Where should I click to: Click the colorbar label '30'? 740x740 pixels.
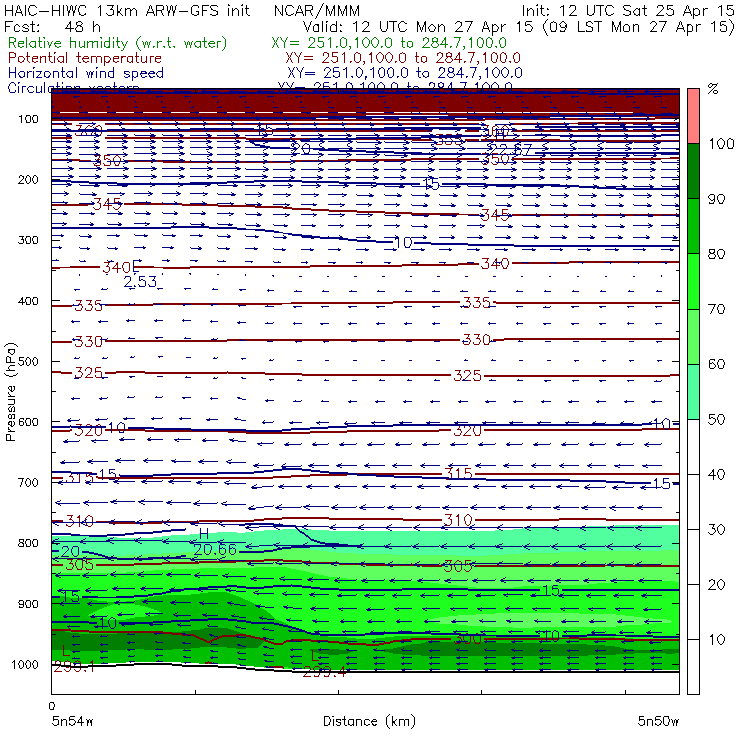716,530
